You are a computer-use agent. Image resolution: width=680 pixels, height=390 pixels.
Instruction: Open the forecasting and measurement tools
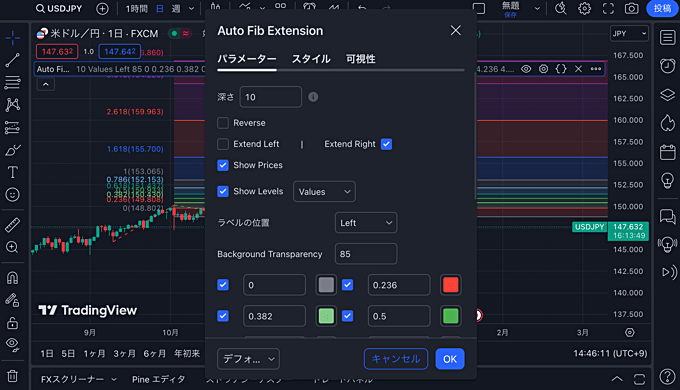click(x=13, y=128)
